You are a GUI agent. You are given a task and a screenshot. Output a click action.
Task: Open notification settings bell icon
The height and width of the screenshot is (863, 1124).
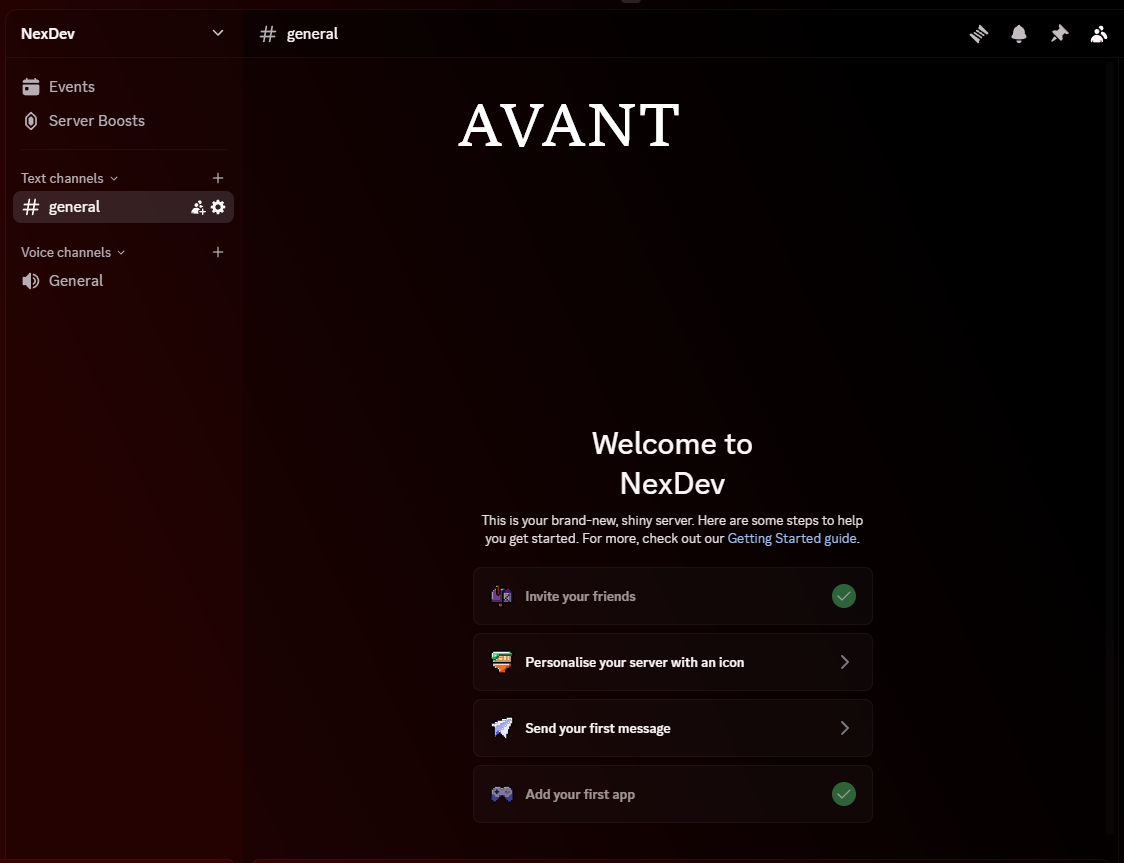coord(1019,34)
